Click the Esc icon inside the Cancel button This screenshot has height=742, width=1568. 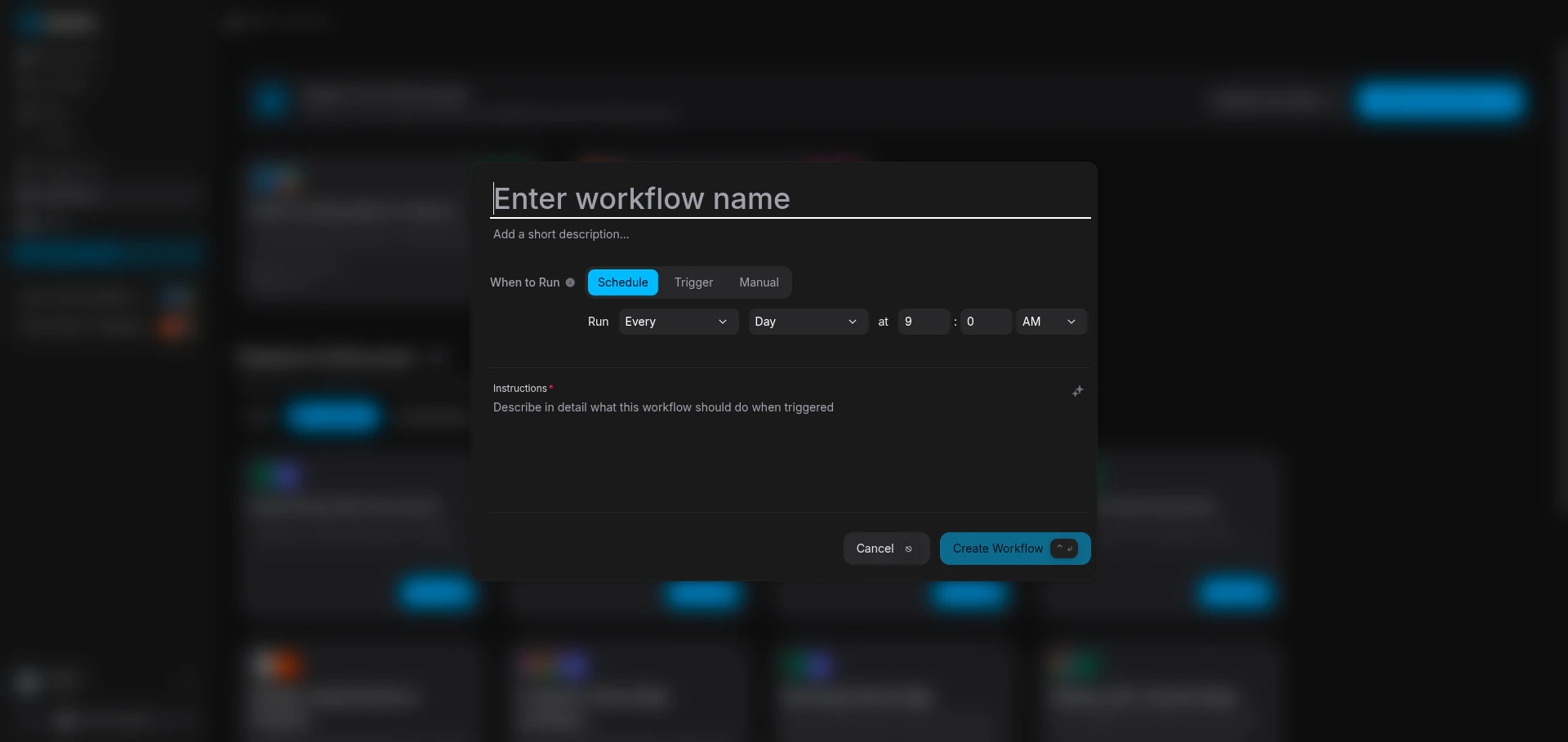tap(909, 549)
